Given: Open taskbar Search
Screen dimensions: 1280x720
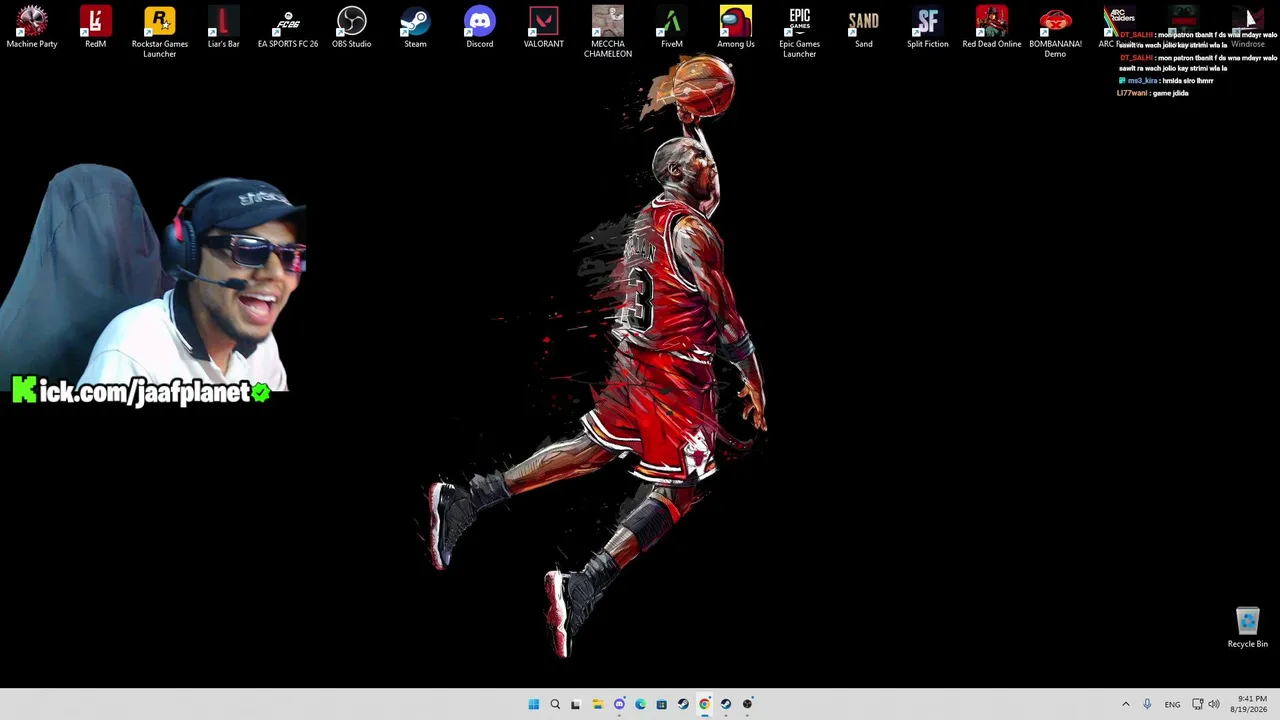Looking at the screenshot, I should click(x=555, y=704).
